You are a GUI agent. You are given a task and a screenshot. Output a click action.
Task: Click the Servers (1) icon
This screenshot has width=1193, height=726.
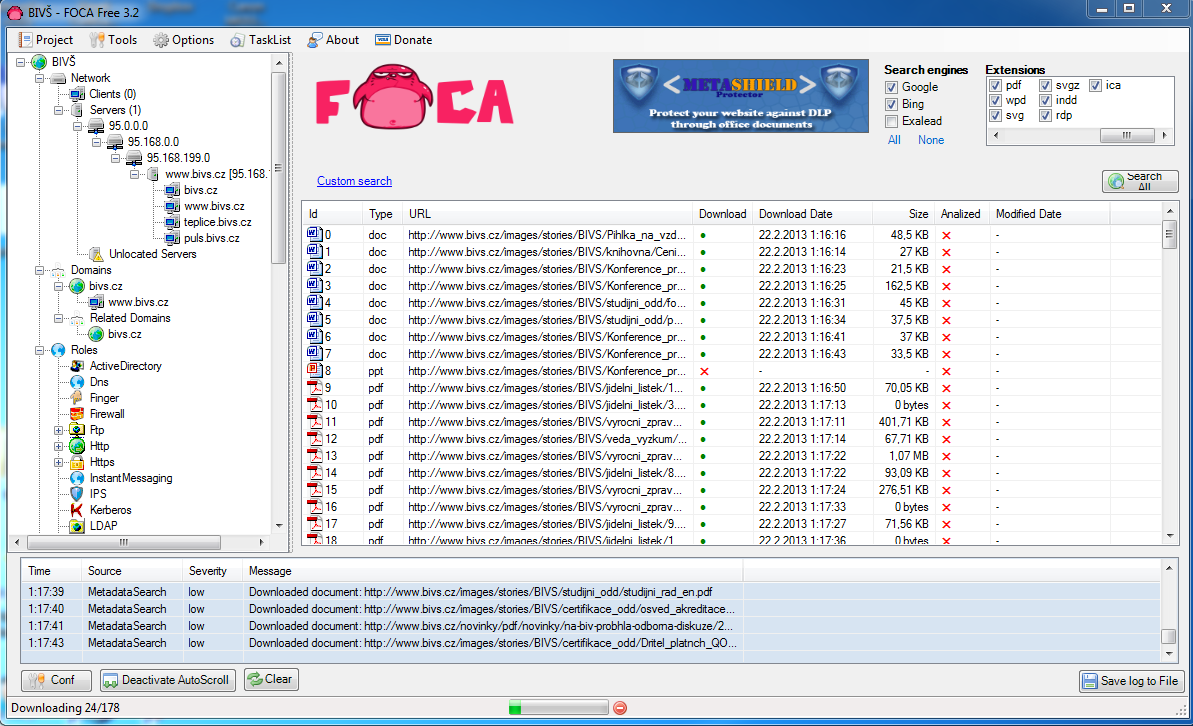click(x=77, y=110)
